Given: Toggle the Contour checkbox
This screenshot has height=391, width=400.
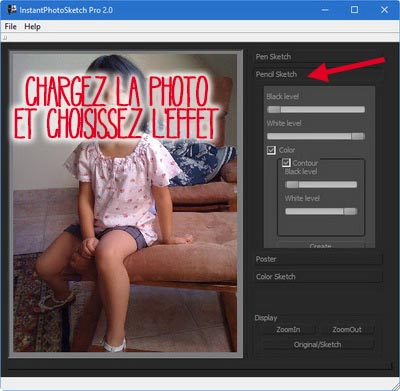Looking at the screenshot, I should coord(286,163).
